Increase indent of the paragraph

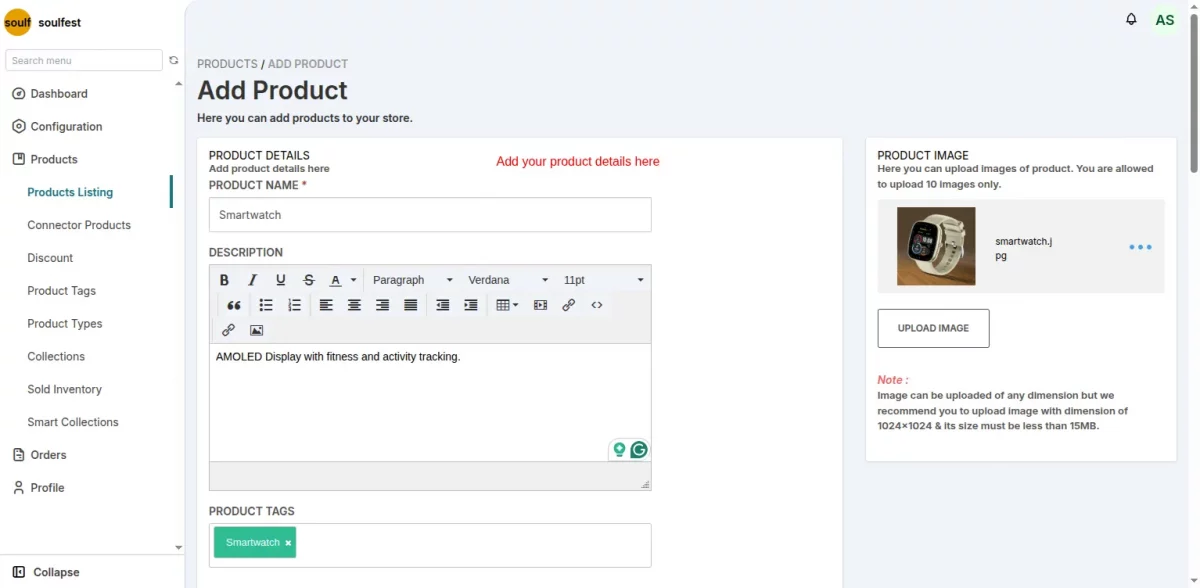point(470,305)
